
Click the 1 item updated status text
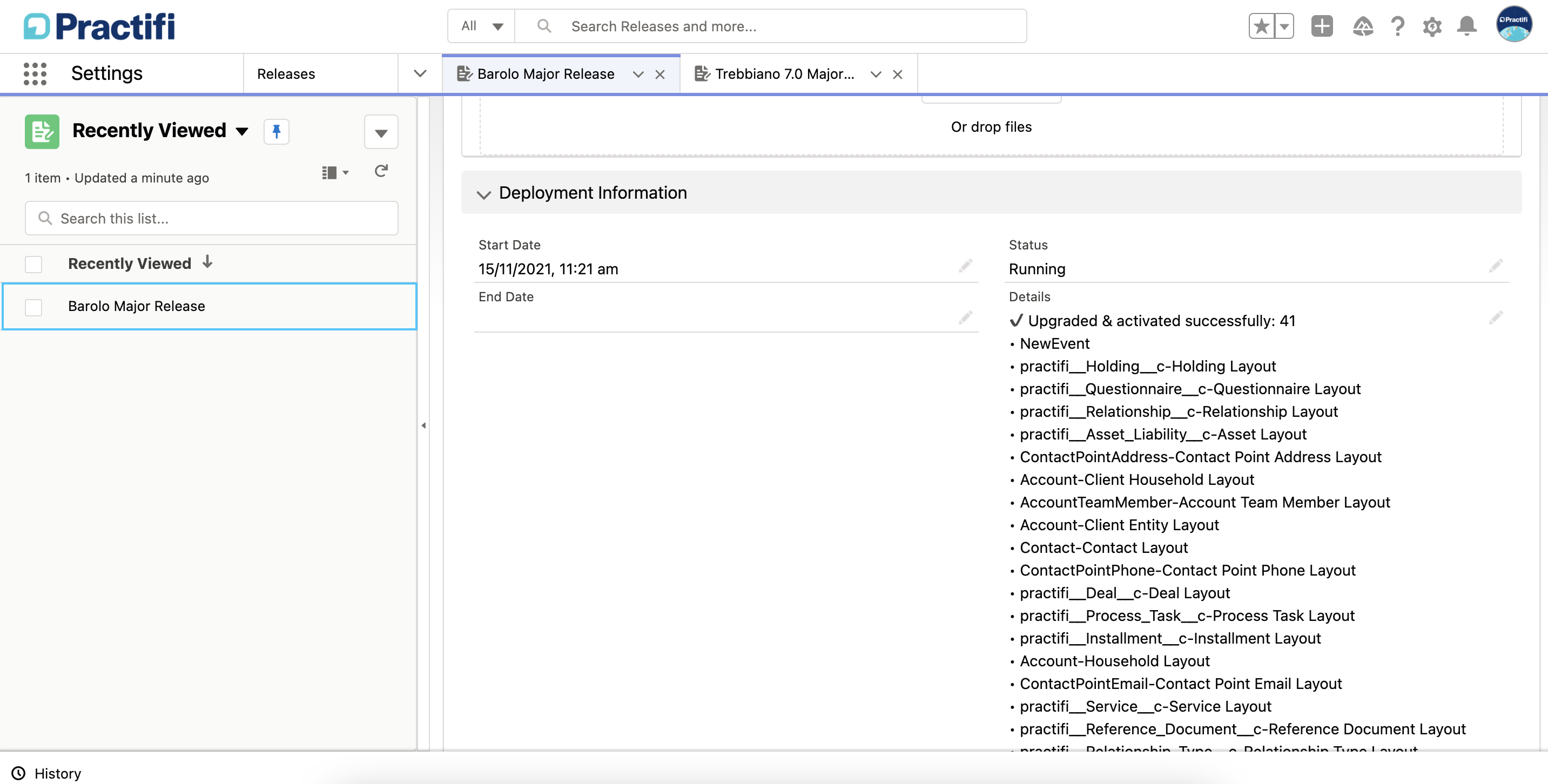tap(117, 178)
